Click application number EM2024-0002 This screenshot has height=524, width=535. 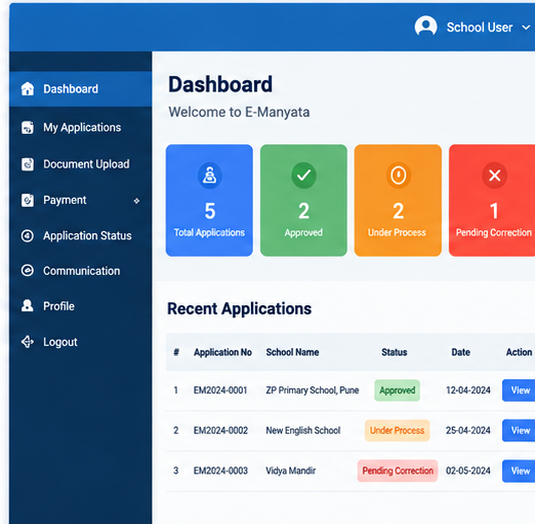point(220,431)
